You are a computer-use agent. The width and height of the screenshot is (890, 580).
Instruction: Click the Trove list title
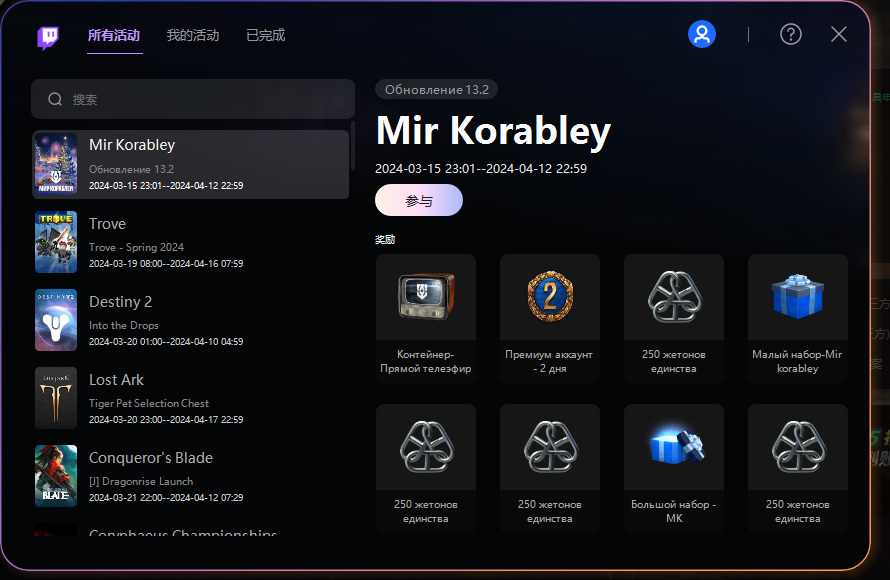tap(107, 224)
